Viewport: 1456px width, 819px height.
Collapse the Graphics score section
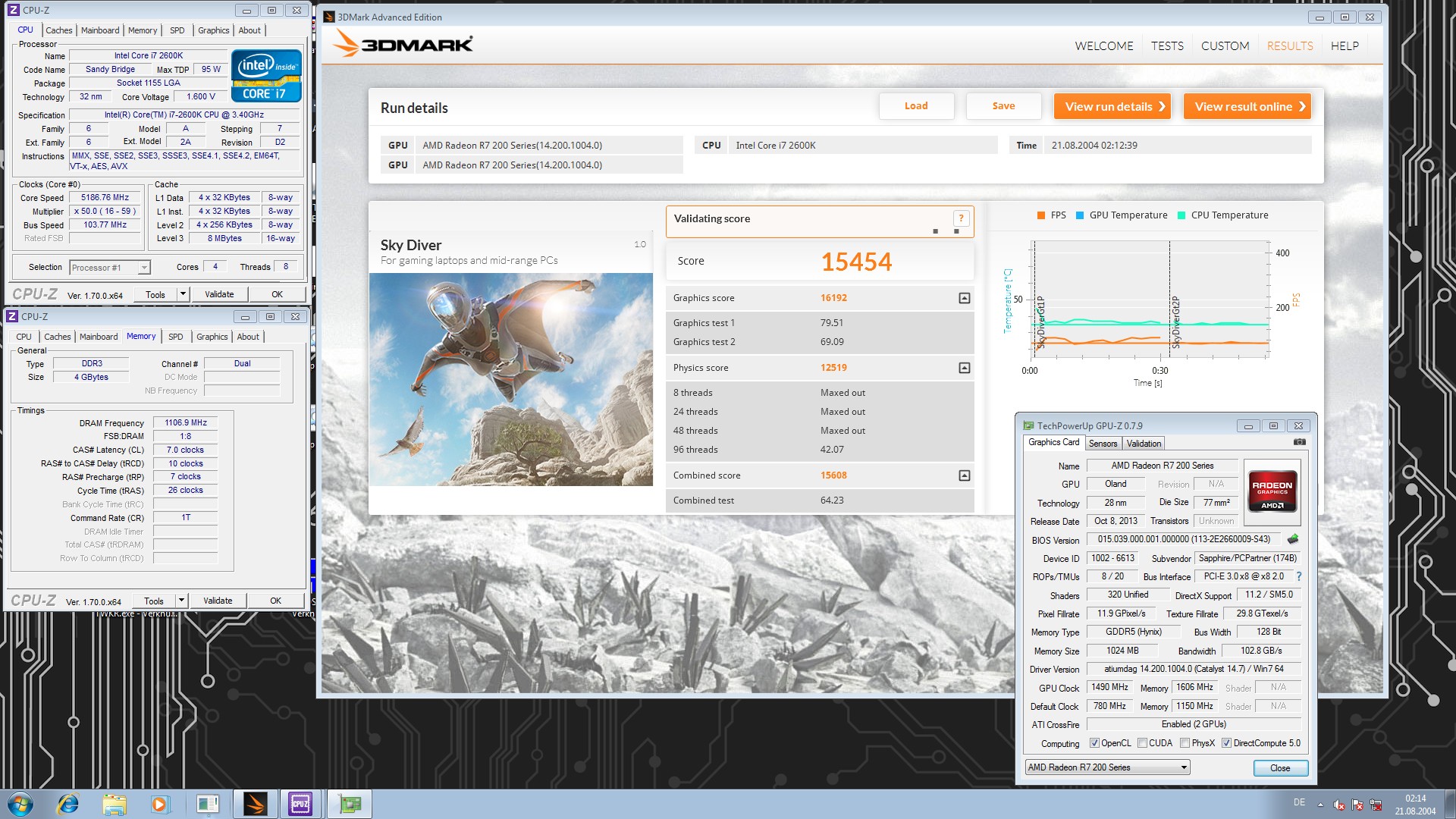click(x=964, y=298)
